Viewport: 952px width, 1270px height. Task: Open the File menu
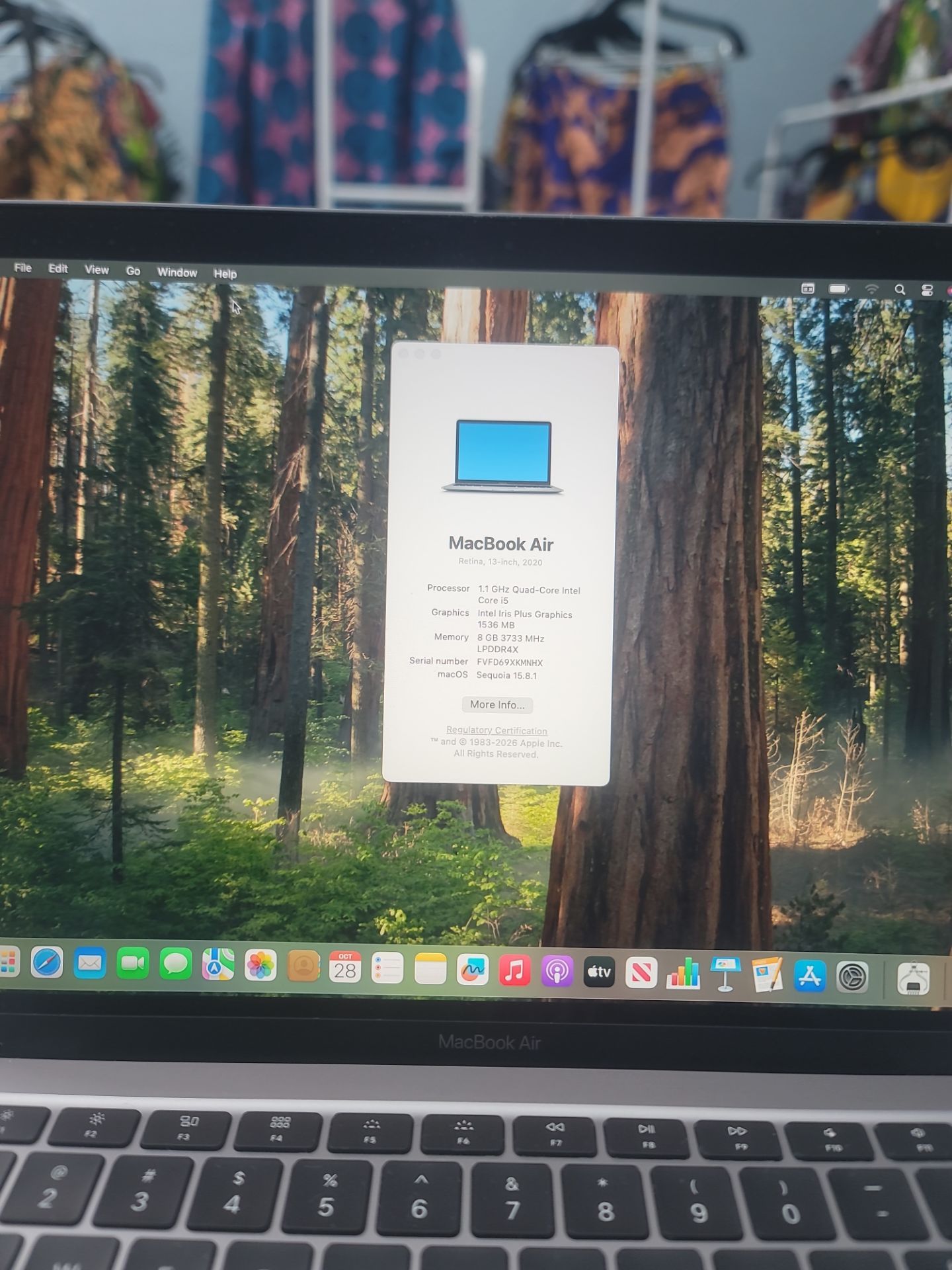pos(23,268)
